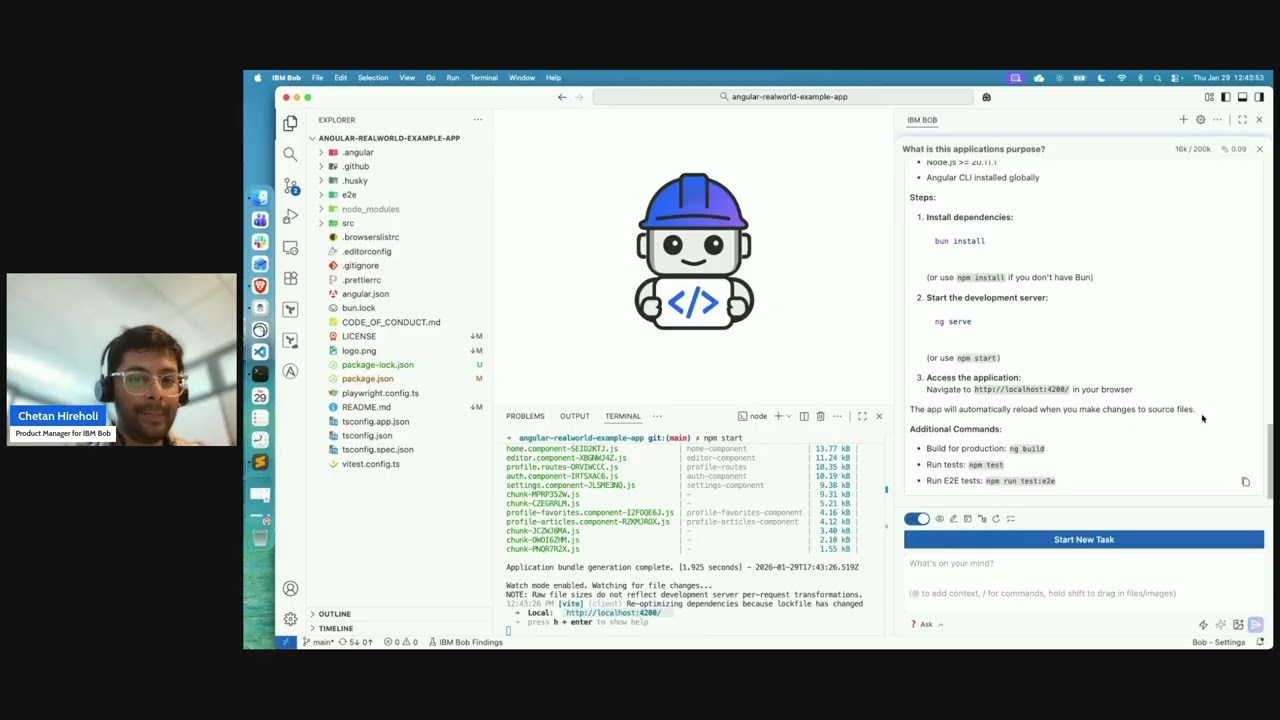Open Slack from the macOS dock
The height and width of the screenshot is (720, 1280).
[x=260, y=241]
